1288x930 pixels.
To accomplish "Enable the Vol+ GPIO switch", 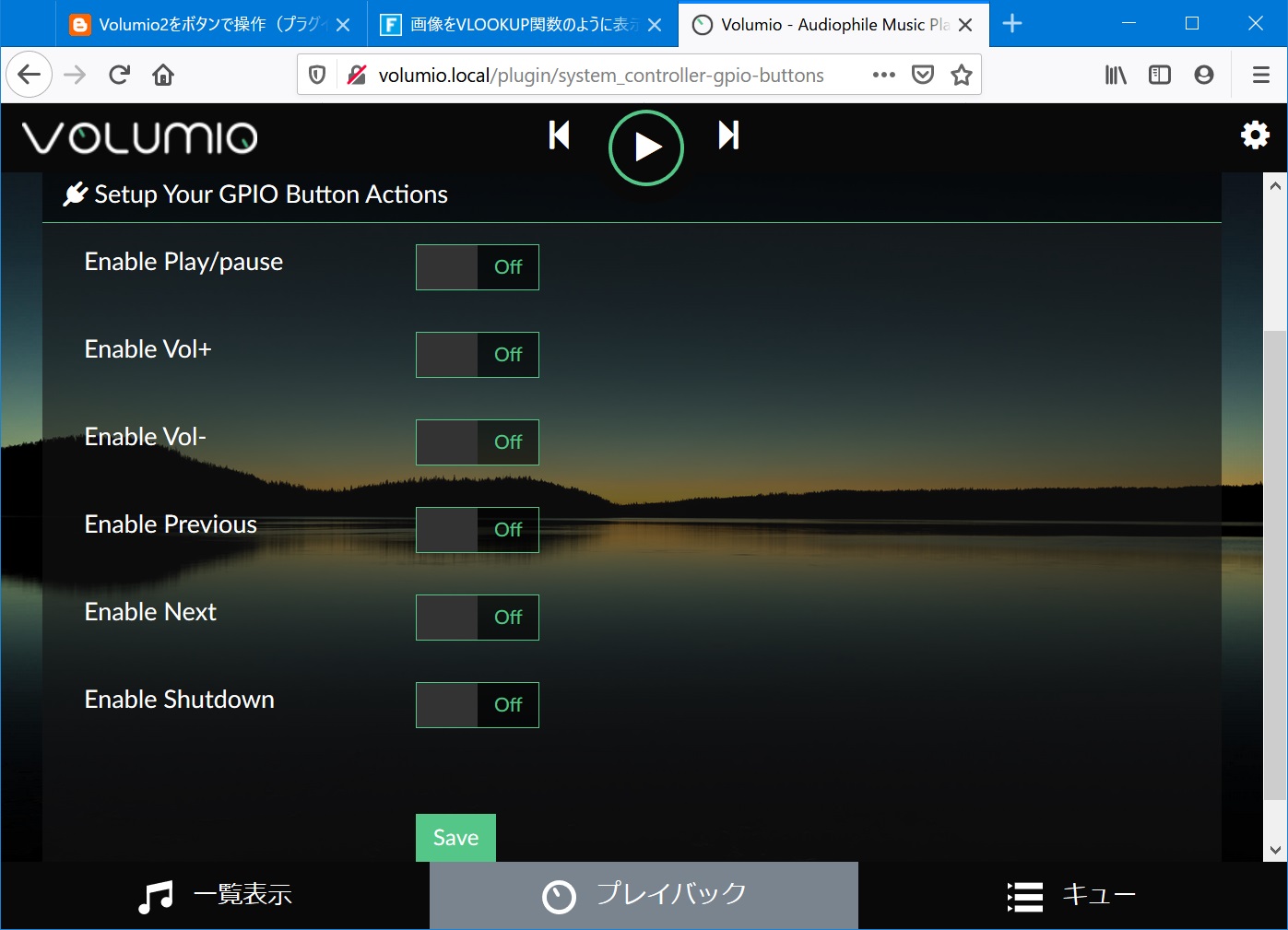I will pyautogui.click(x=477, y=355).
